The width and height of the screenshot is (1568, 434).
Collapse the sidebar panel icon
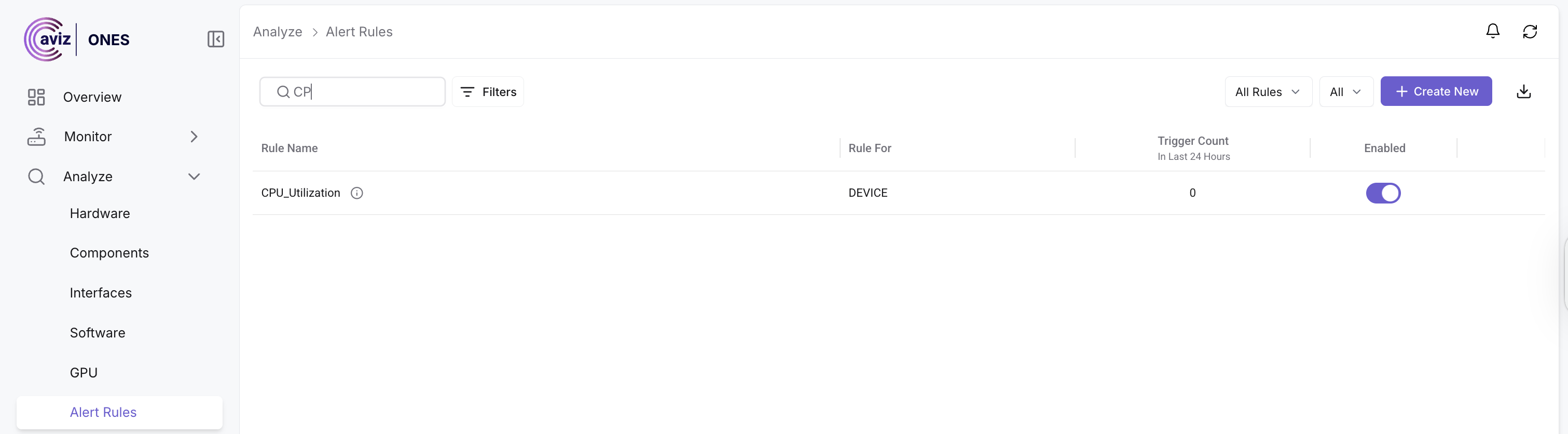point(215,39)
